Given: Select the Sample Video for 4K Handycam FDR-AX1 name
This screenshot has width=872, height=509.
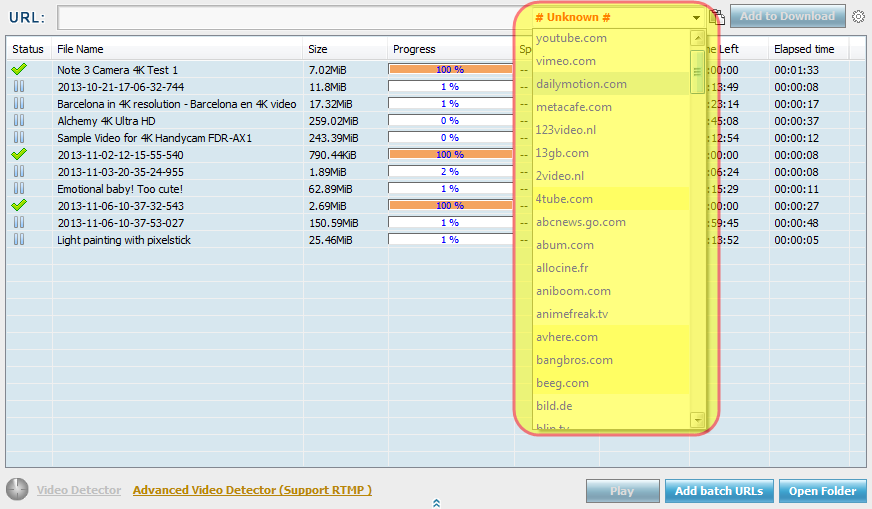Looking at the screenshot, I should point(155,138).
